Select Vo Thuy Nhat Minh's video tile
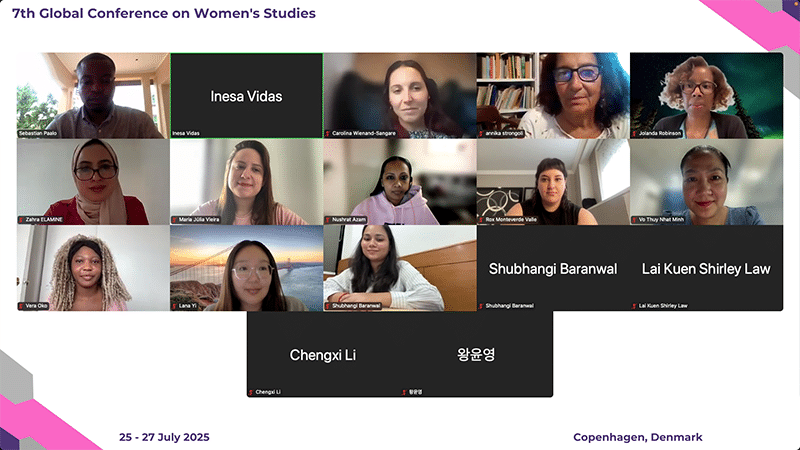This screenshot has height=450, width=800. [x=707, y=182]
